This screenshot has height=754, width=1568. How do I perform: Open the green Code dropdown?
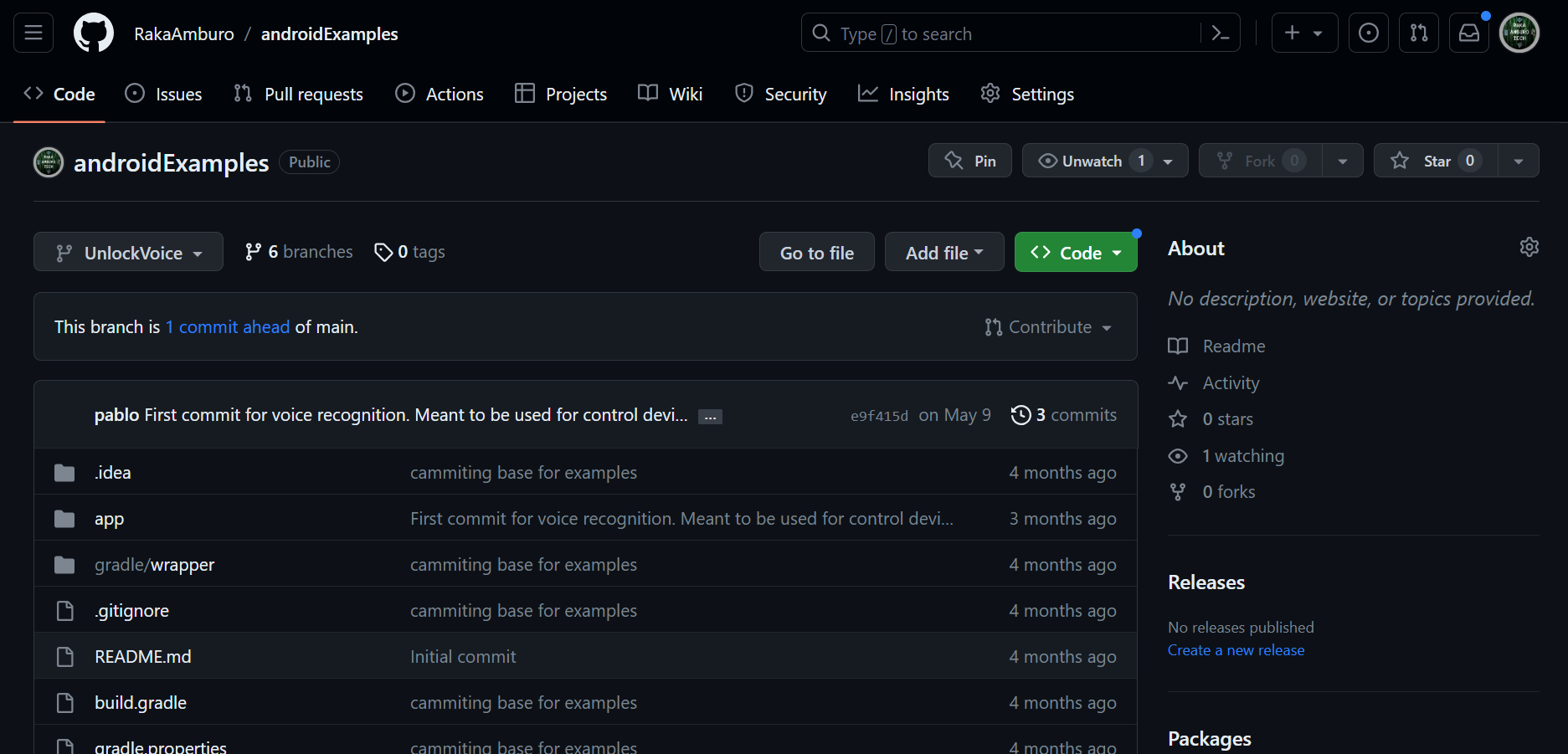(1075, 252)
